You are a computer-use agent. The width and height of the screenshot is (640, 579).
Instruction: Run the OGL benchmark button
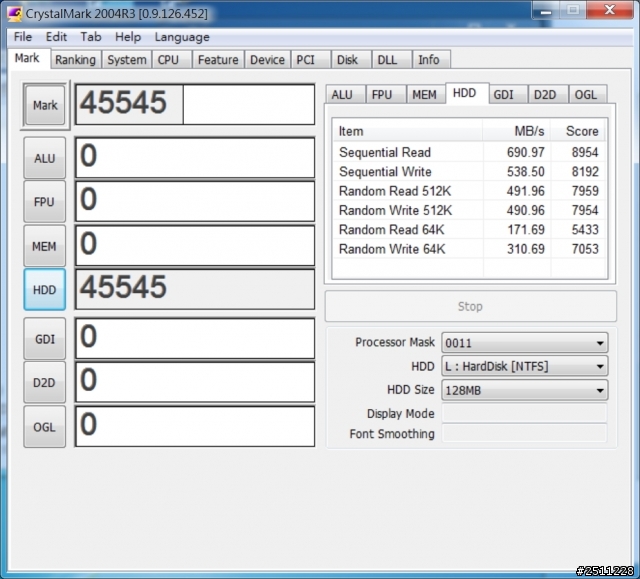tap(44, 427)
